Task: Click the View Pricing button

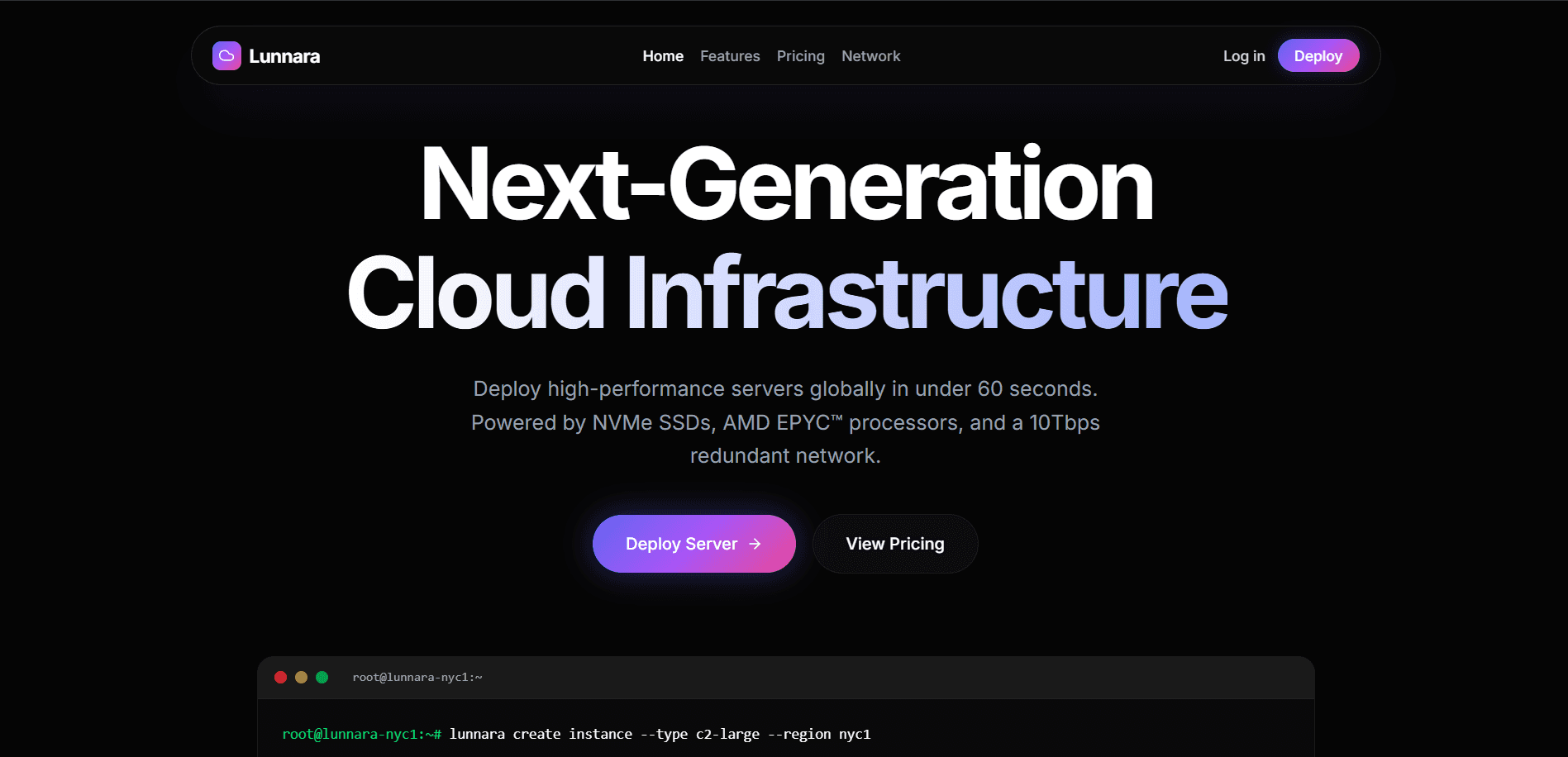Action: (x=895, y=544)
